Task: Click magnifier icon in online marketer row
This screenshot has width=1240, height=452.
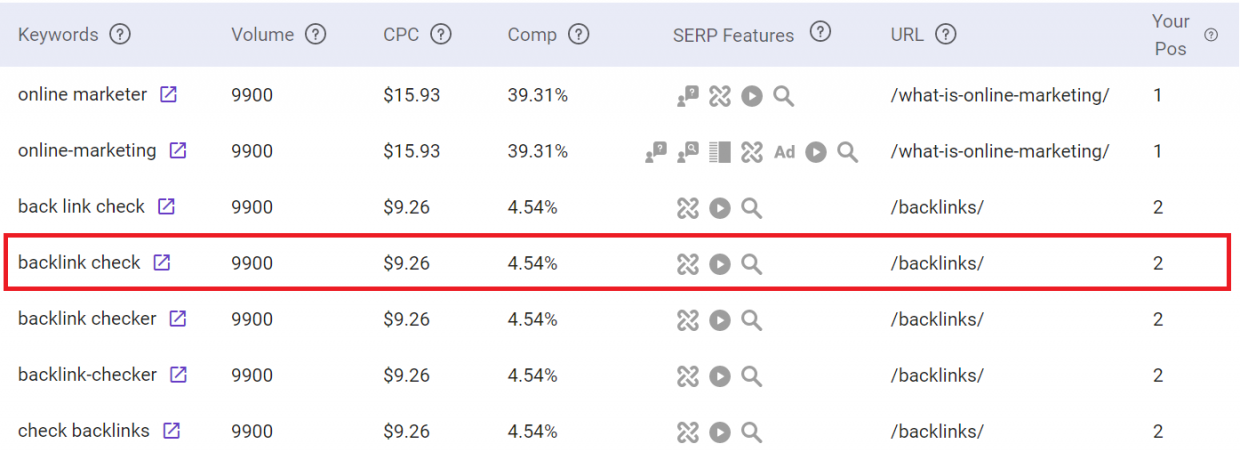Action: coord(784,96)
